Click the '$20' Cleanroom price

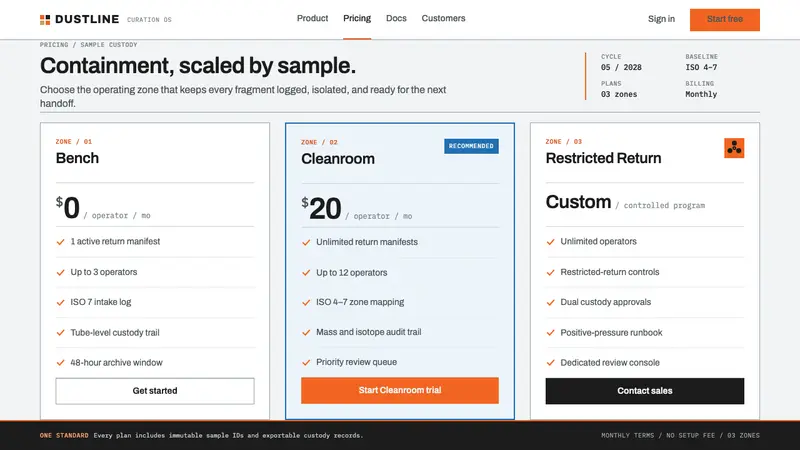point(321,209)
